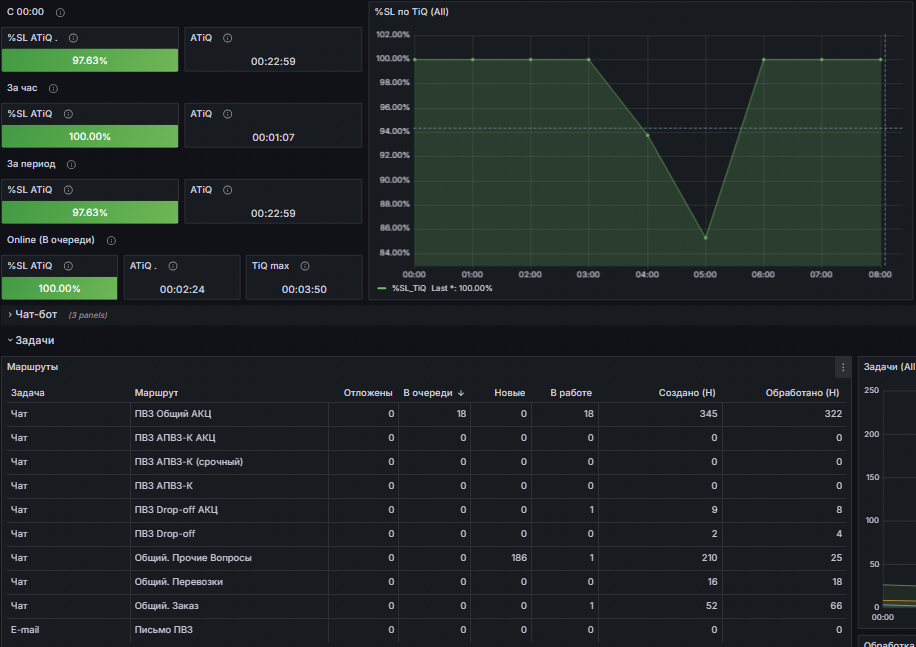Click info icon beside За час heading
Image resolution: width=916 pixels, height=647 pixels.
click(53, 88)
